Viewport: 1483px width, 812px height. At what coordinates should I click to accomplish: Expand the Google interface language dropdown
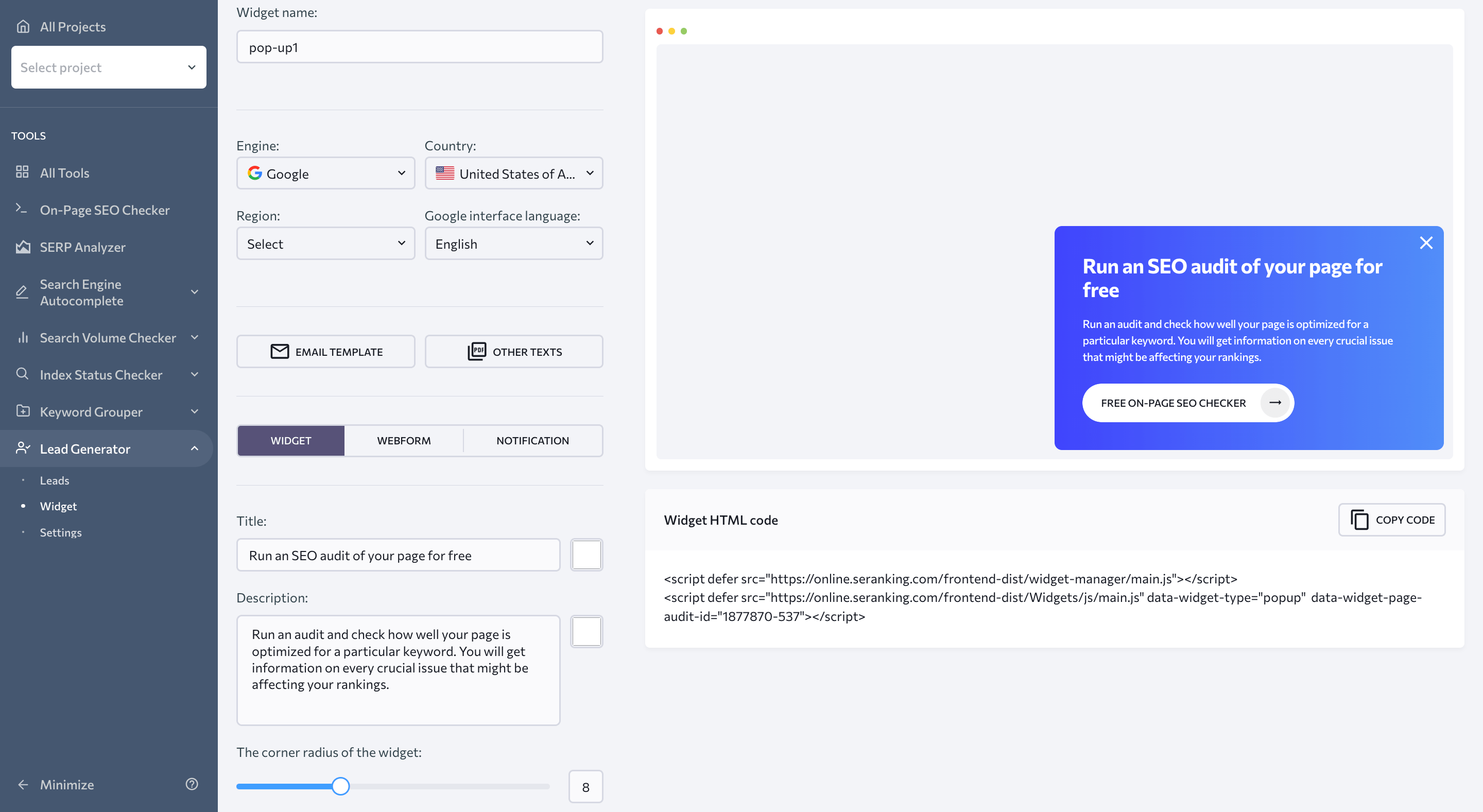pyautogui.click(x=513, y=243)
